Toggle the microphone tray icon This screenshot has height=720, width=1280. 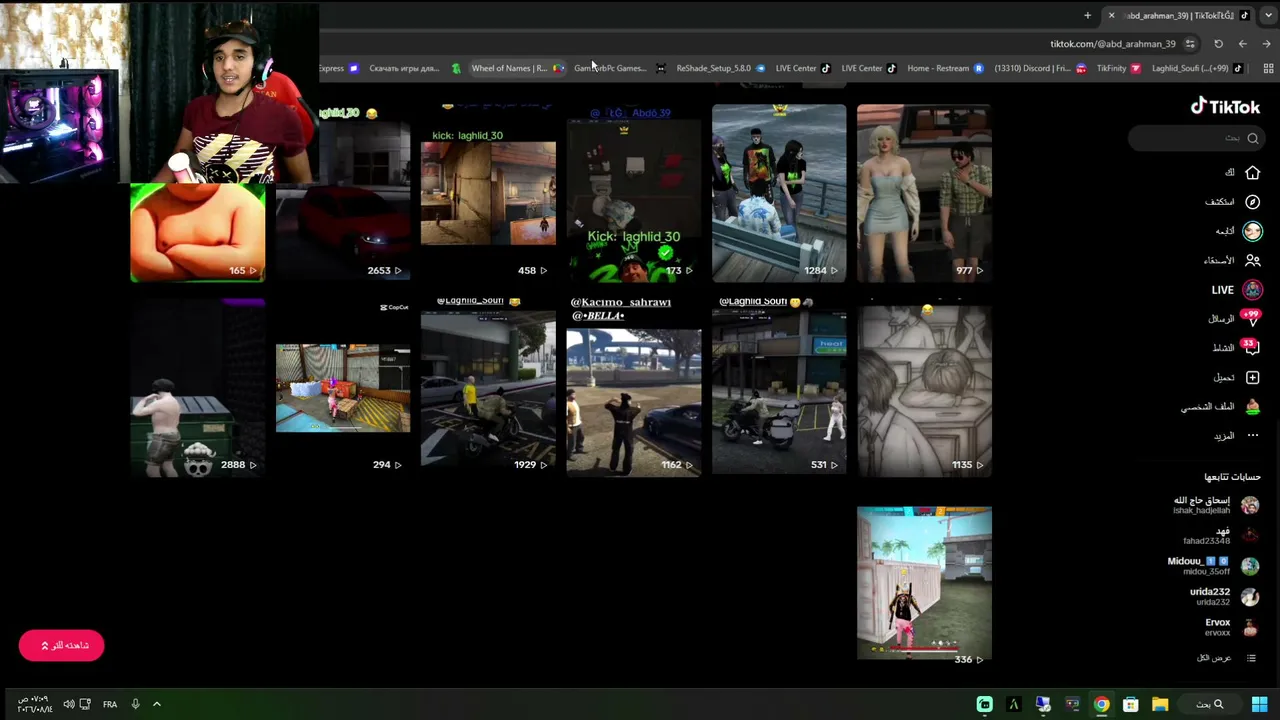click(135, 704)
